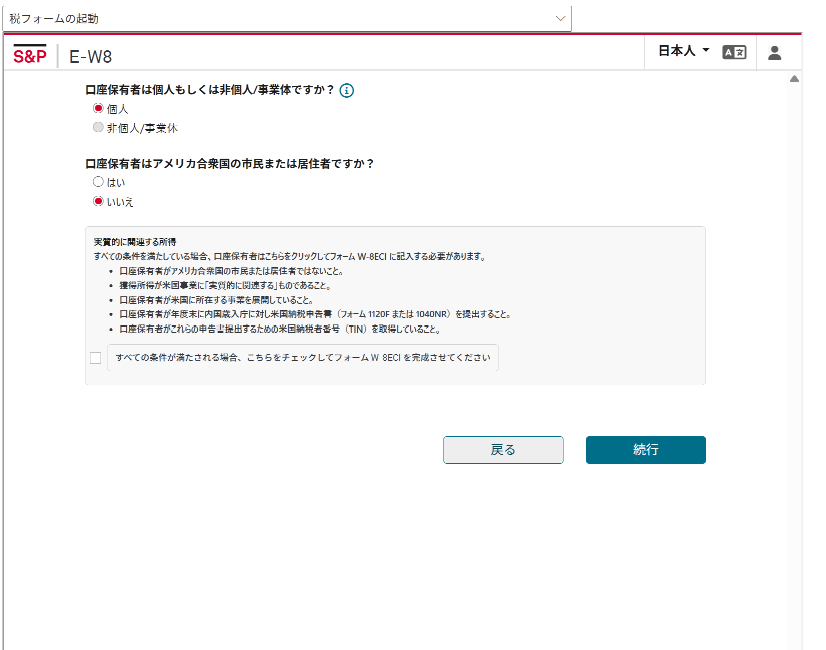The width and height of the screenshot is (826, 650).
Task: Click the 戻る button
Action: [503, 450]
